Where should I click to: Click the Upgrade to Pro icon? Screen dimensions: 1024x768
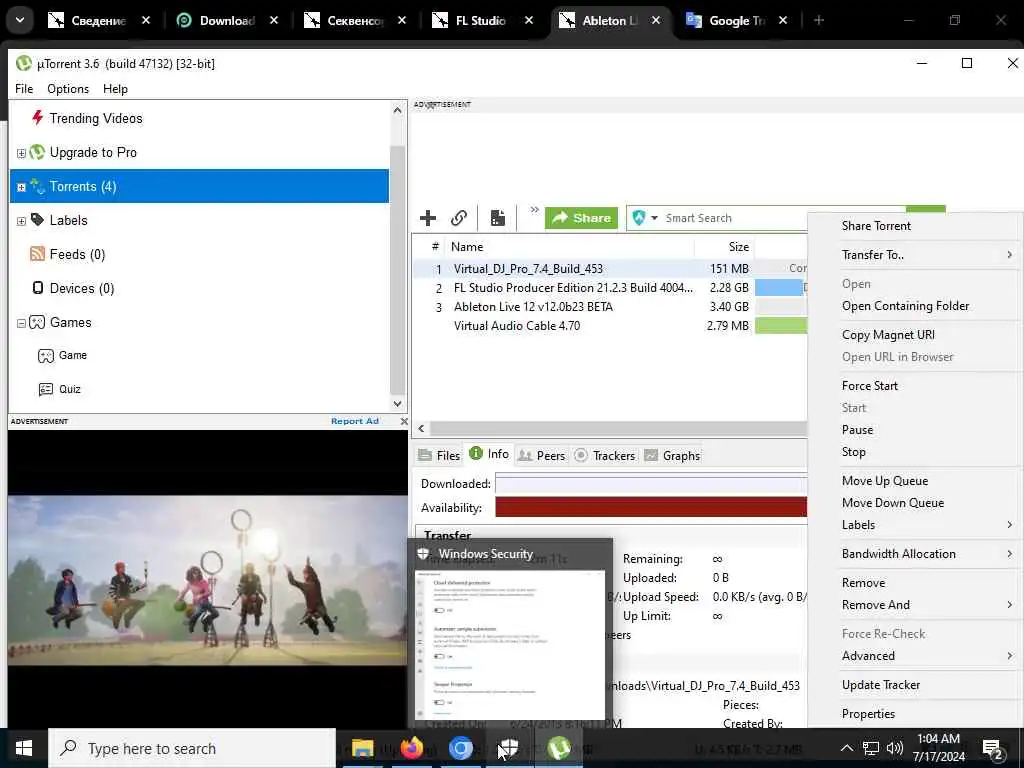pos(37,152)
